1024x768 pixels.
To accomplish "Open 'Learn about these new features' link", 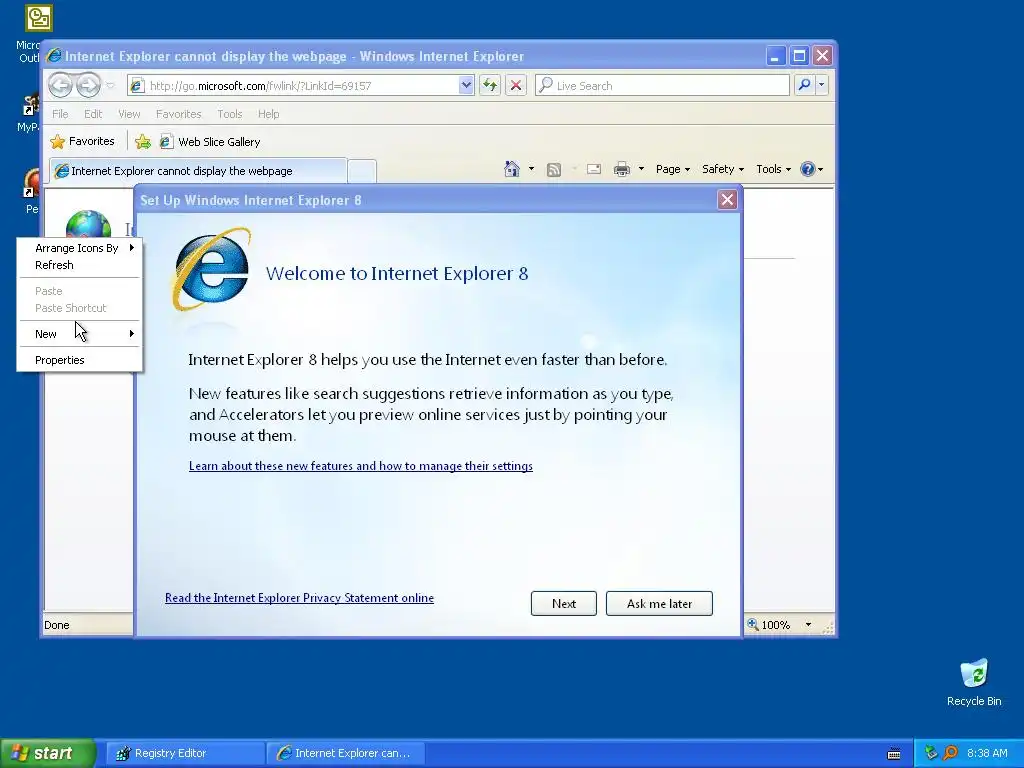I will pyautogui.click(x=360, y=466).
